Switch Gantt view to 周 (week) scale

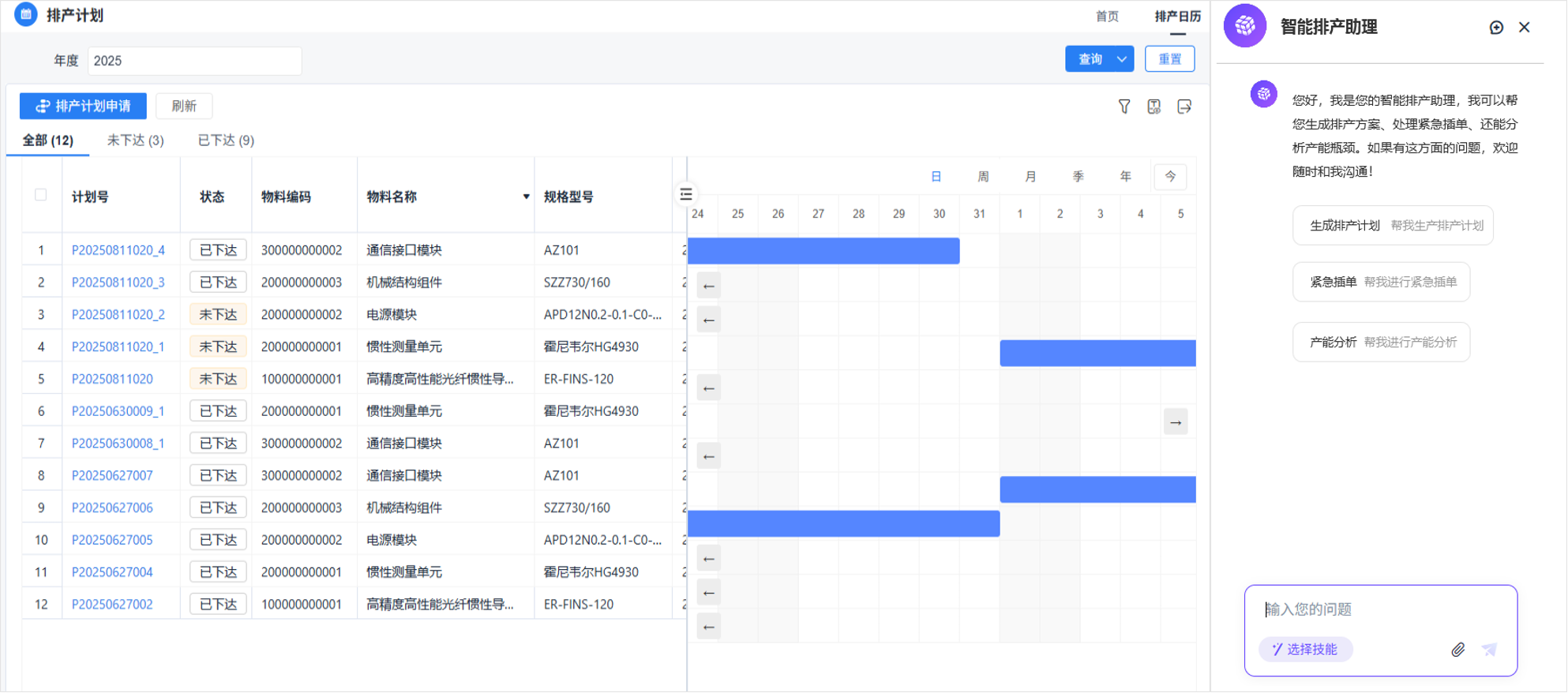coord(983,177)
